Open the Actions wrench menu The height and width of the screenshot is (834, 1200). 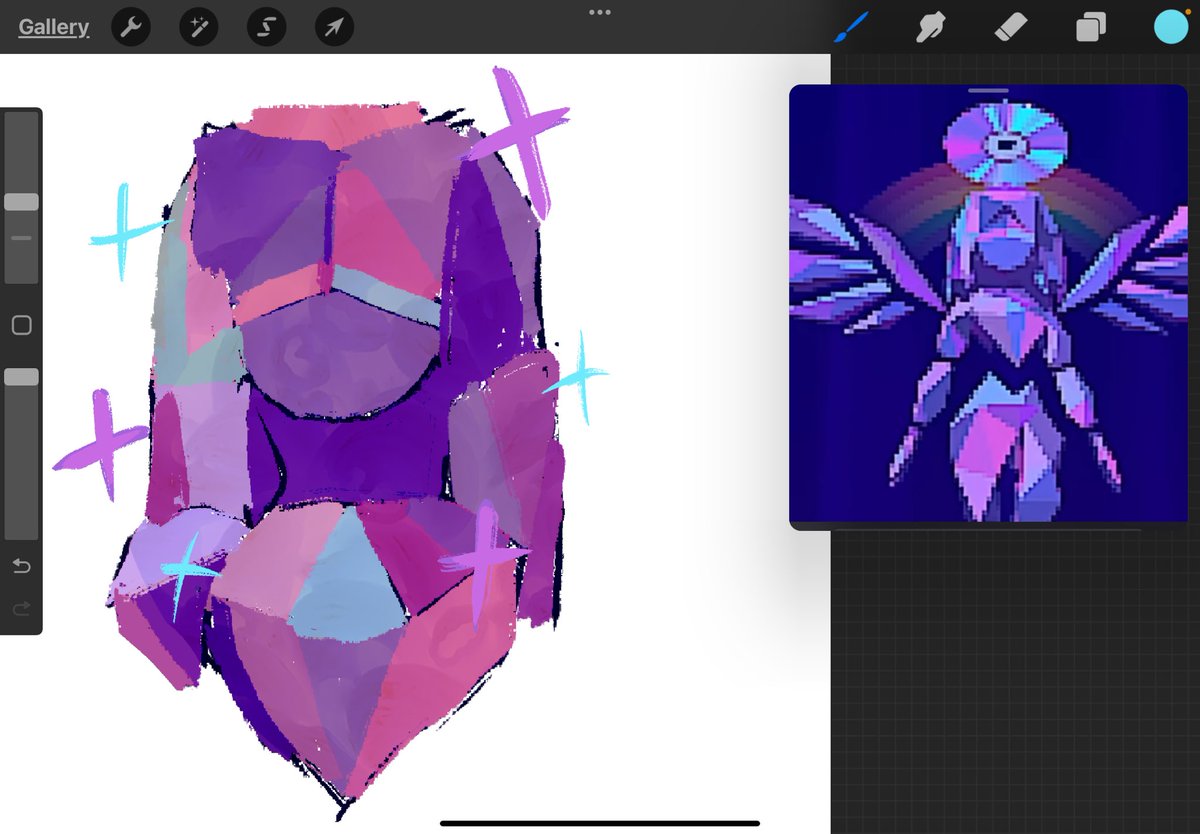131,27
